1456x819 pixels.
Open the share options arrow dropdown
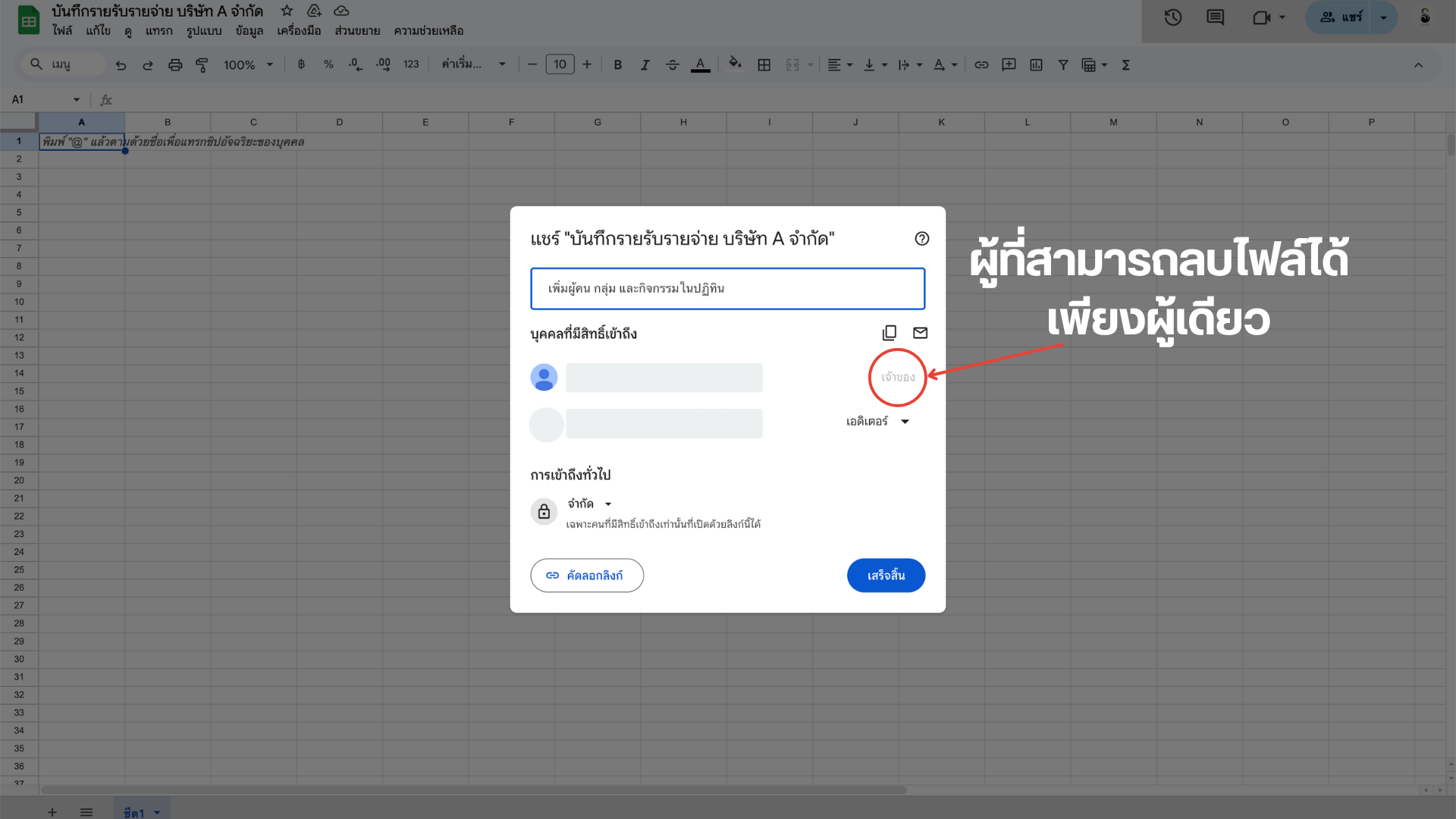coord(1383,17)
